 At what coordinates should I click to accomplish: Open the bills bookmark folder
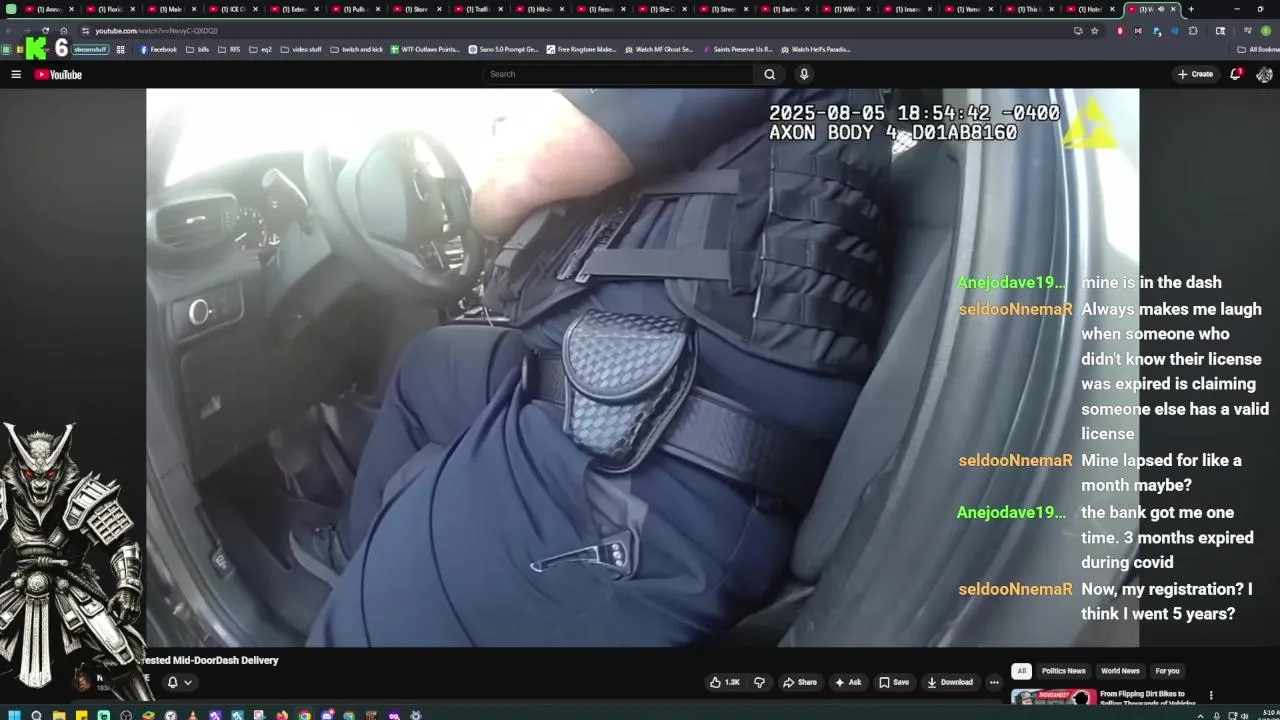(x=197, y=49)
